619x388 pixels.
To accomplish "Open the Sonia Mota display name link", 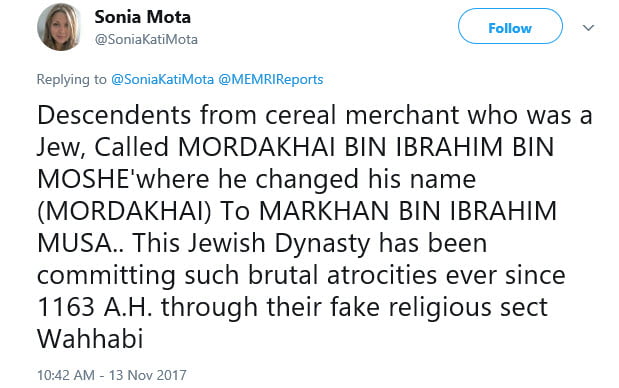I will (x=143, y=17).
